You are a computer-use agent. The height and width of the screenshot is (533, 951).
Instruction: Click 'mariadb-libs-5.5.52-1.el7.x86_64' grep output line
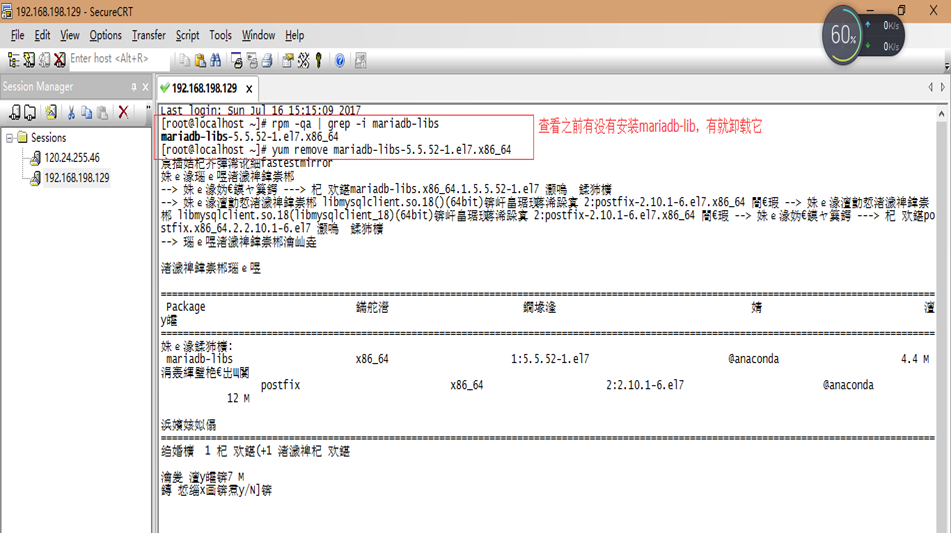[249, 136]
